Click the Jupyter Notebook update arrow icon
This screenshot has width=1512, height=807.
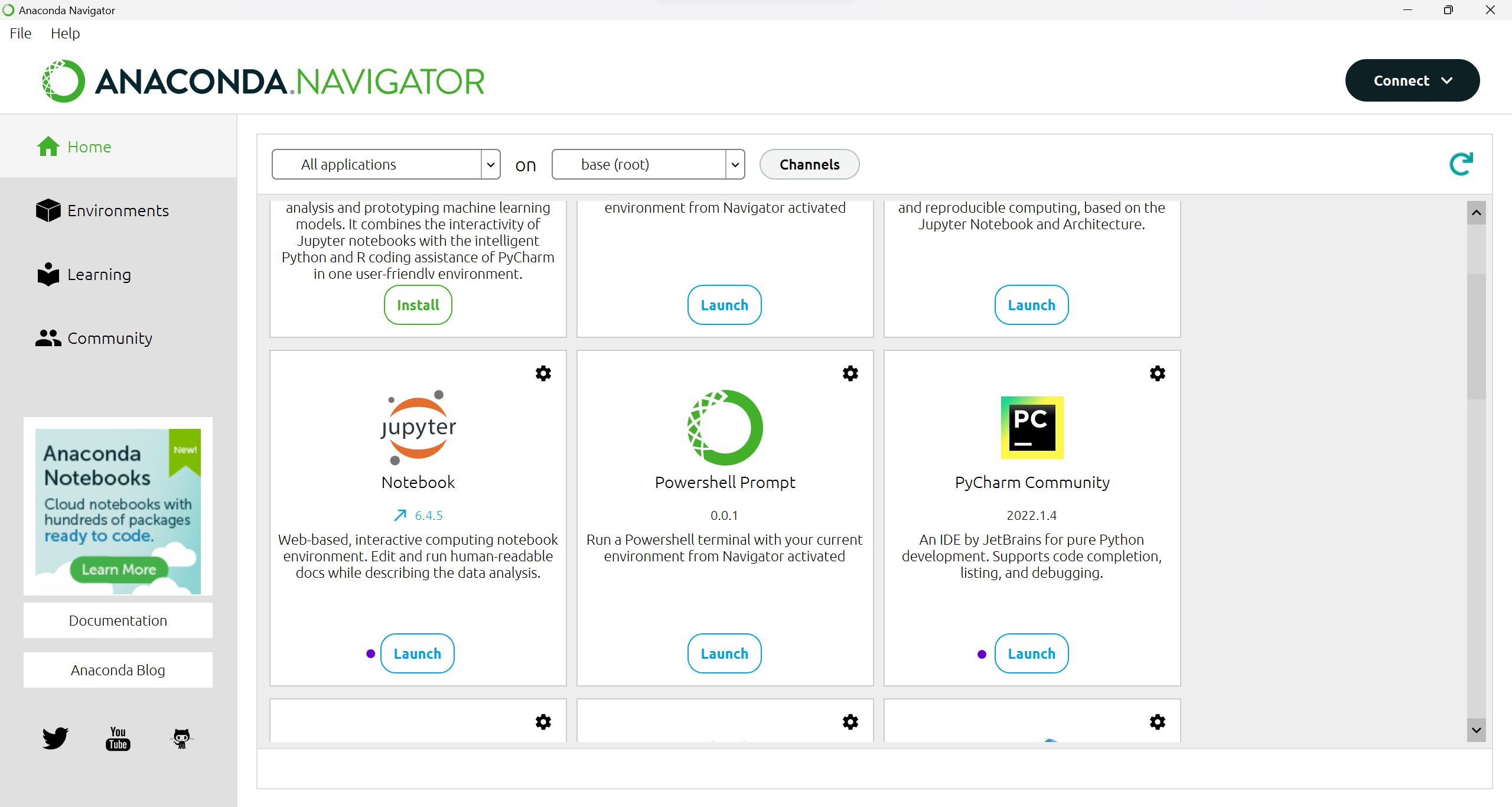pos(400,515)
